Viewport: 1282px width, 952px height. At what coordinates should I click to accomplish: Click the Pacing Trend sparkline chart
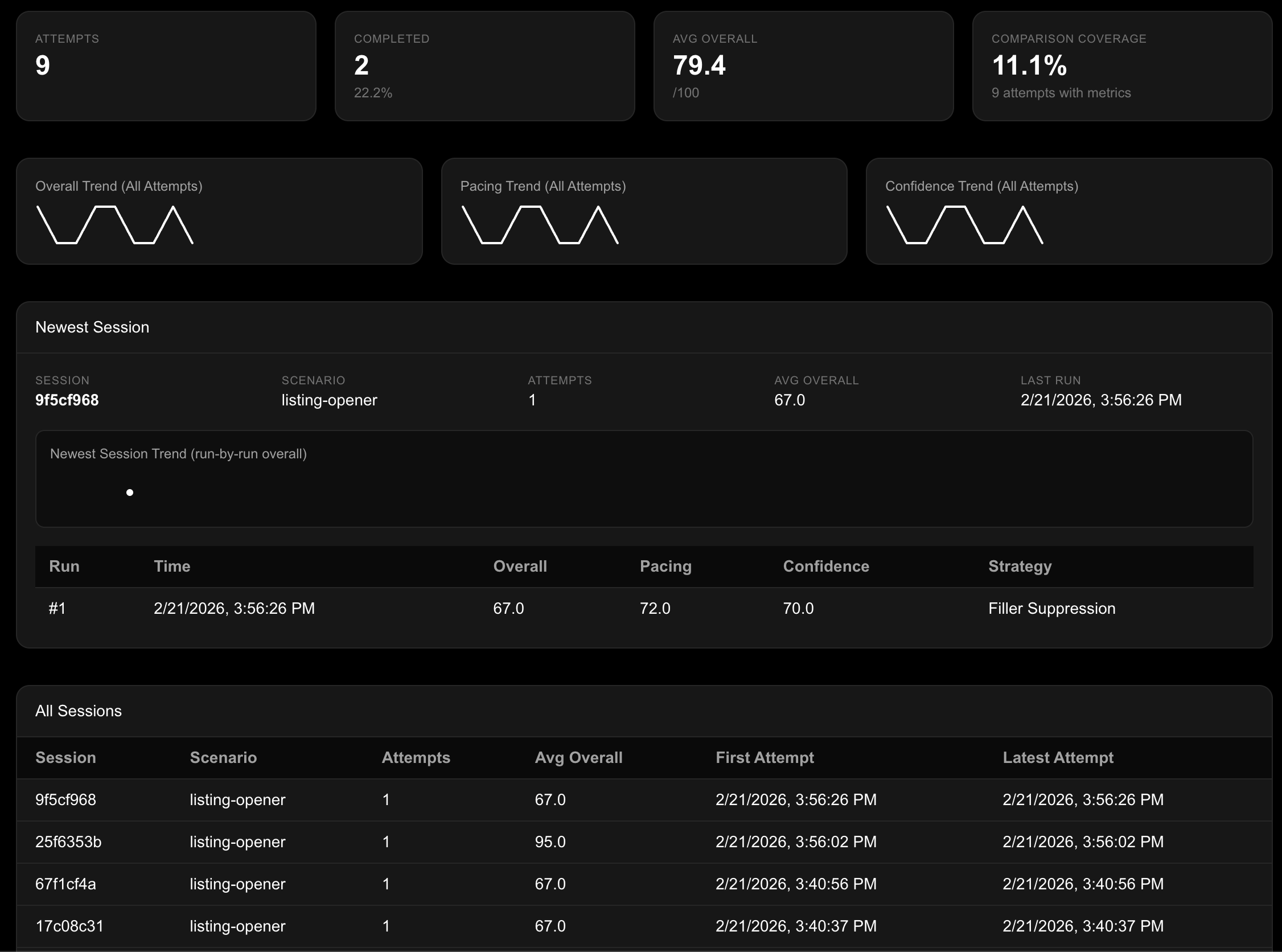tap(540, 225)
